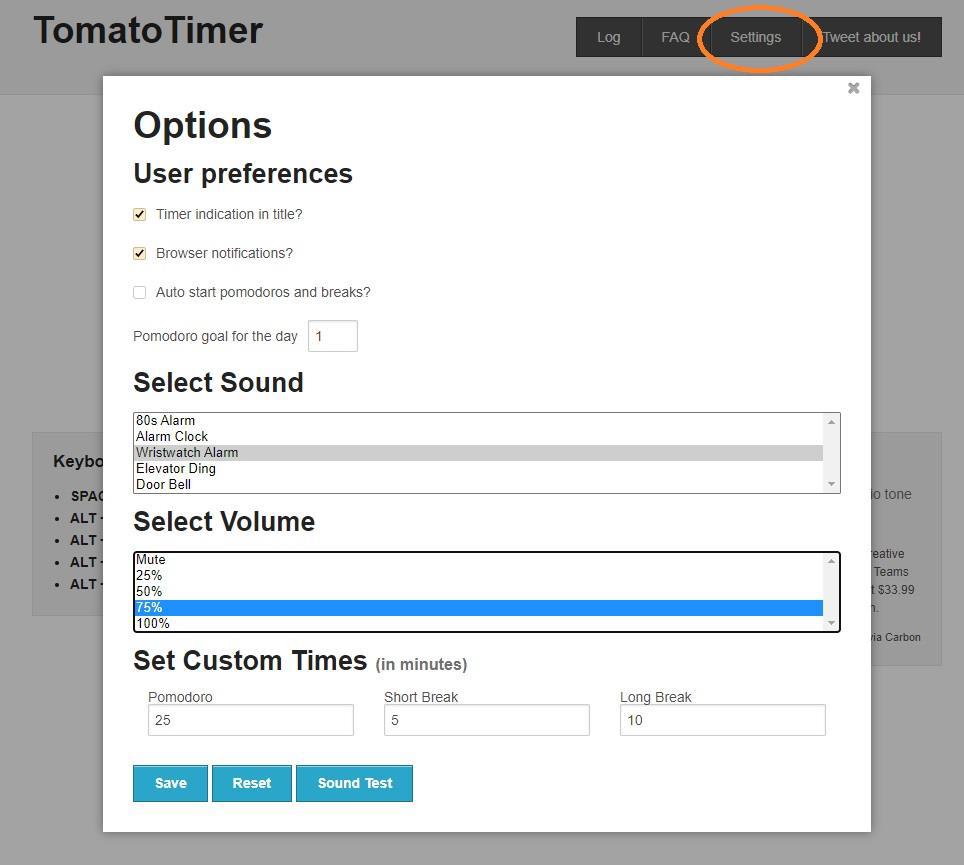This screenshot has height=865, width=964.
Task: Click the Settings menu item
Action: 755,37
